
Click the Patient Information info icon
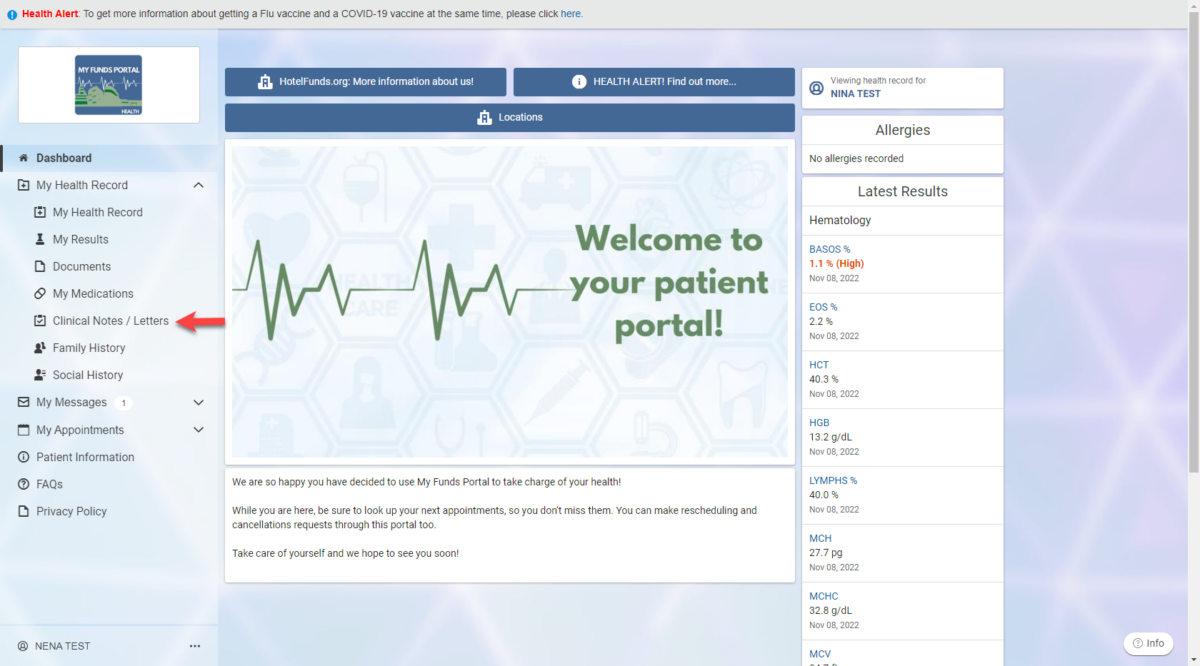point(24,457)
